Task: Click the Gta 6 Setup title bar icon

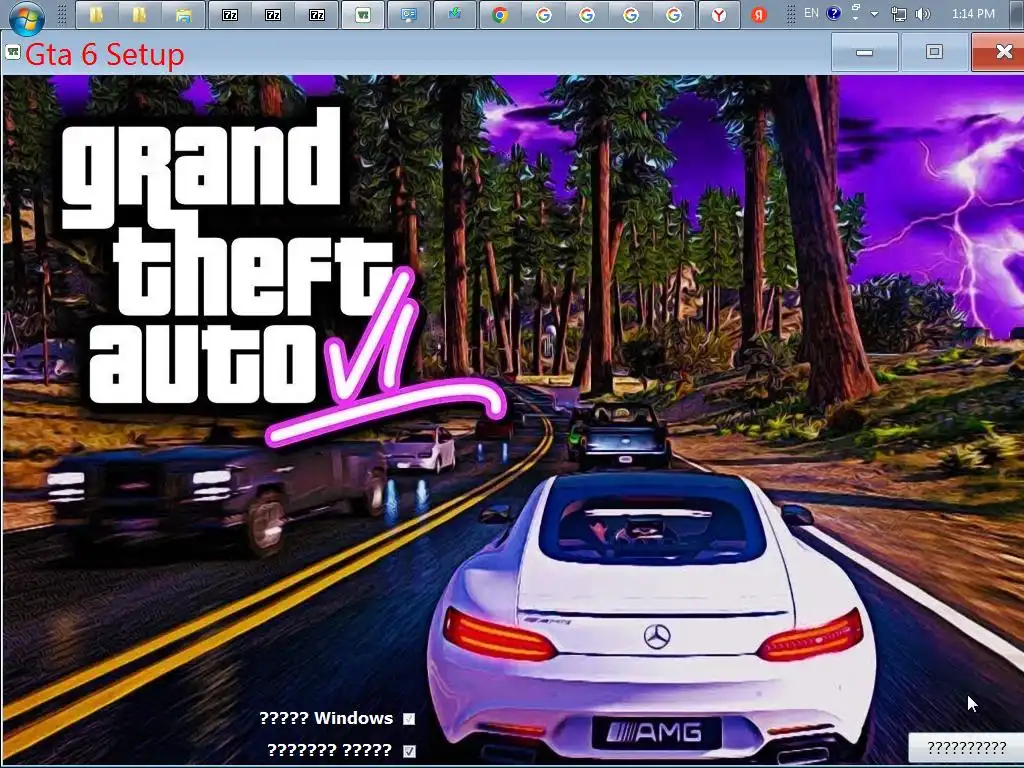Action: [12, 52]
